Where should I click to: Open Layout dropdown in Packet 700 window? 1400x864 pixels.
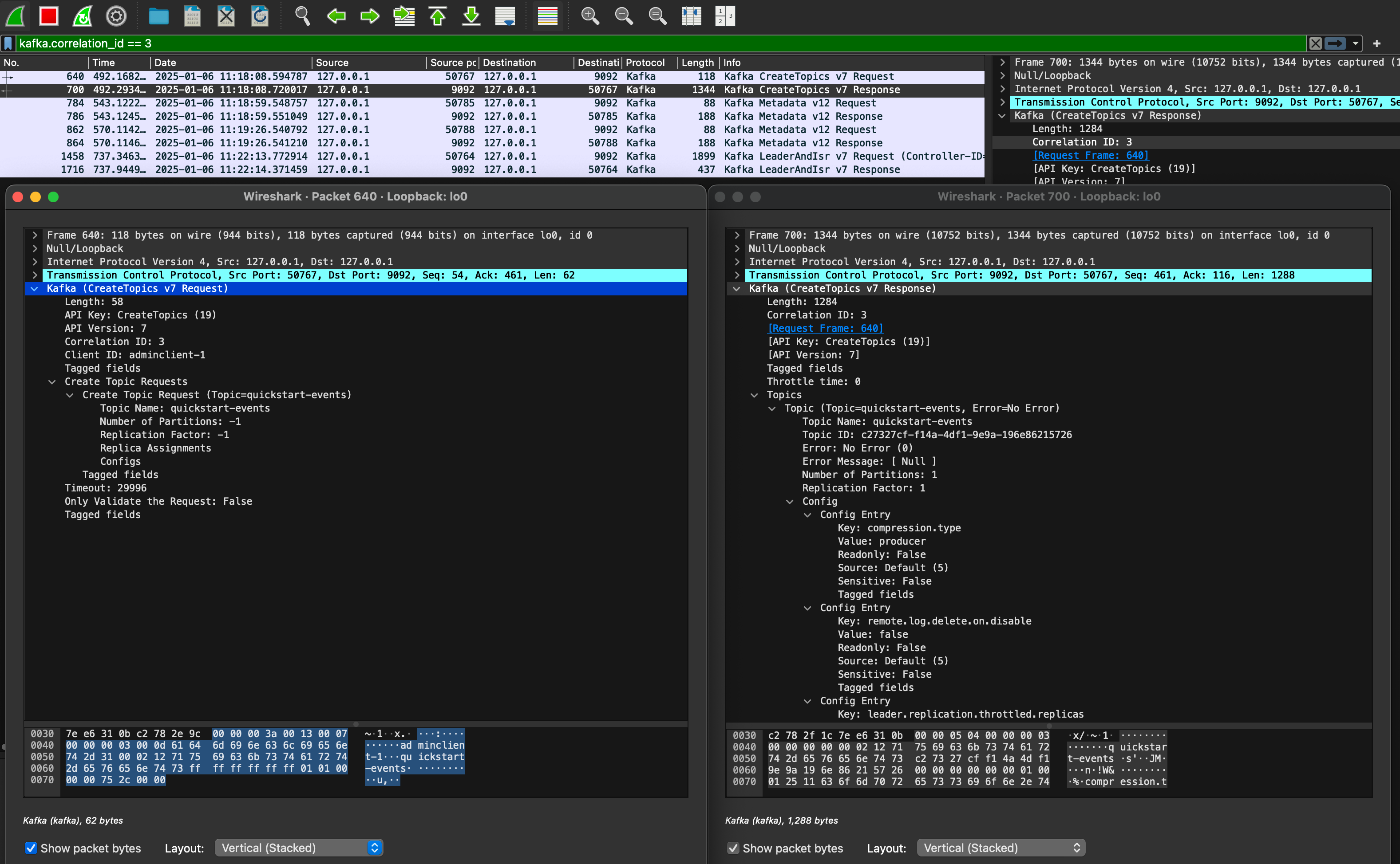click(x=1001, y=848)
